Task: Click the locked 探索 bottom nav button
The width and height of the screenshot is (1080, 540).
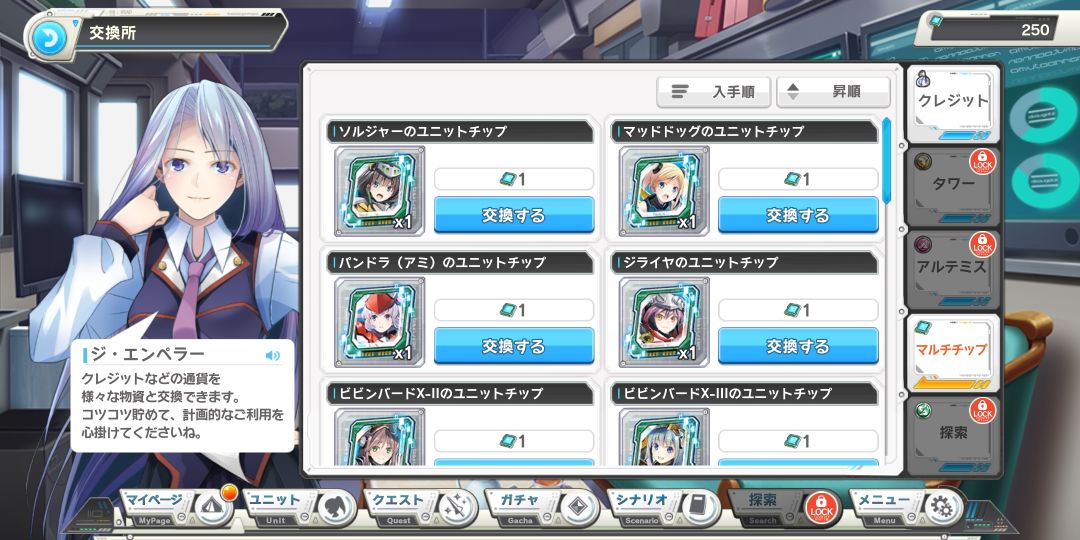Action: click(x=787, y=508)
